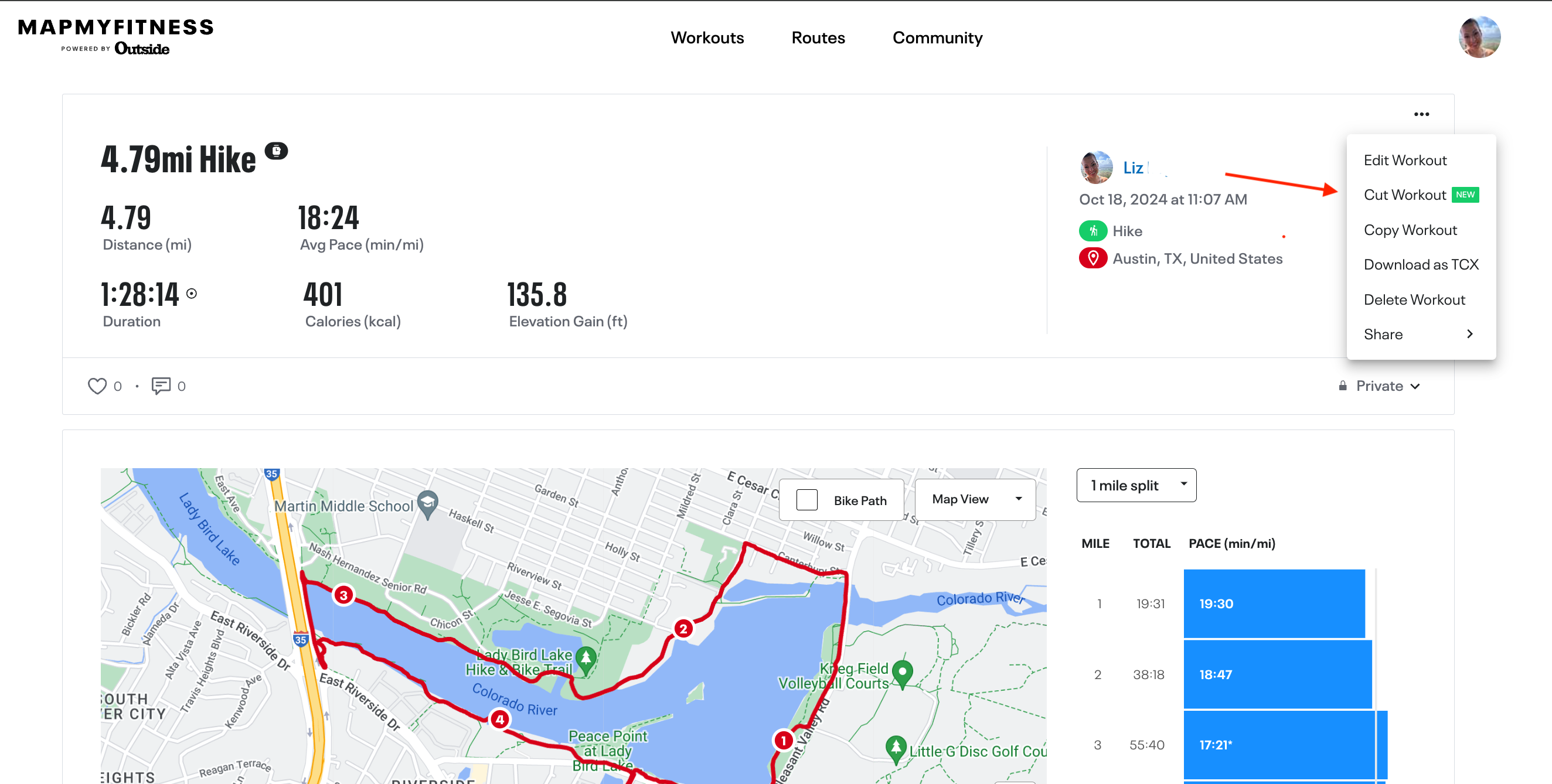Enable the Bike Path checkbox
This screenshot has width=1552, height=784.
click(806, 500)
